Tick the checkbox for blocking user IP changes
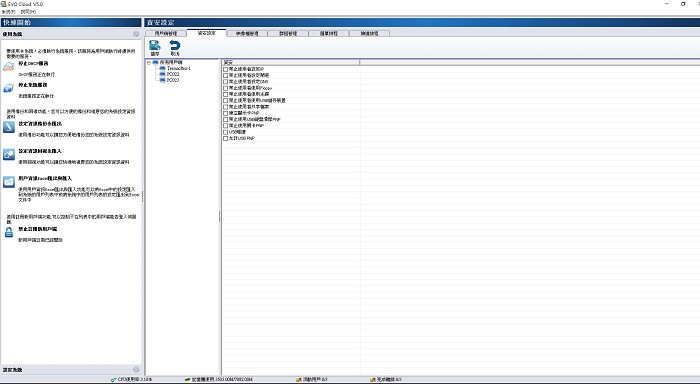The image size is (700, 384). coord(225,69)
